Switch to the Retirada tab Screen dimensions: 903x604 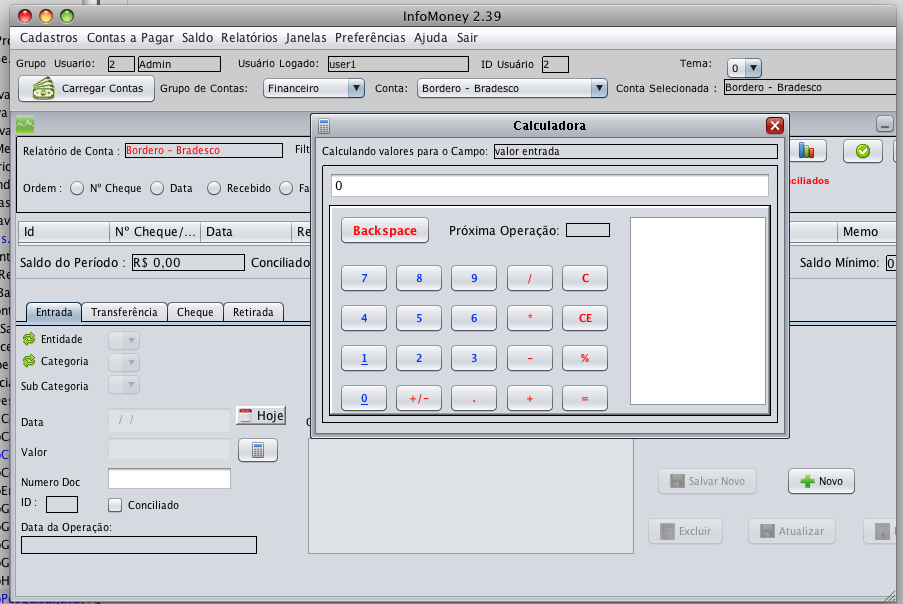[x=253, y=312]
